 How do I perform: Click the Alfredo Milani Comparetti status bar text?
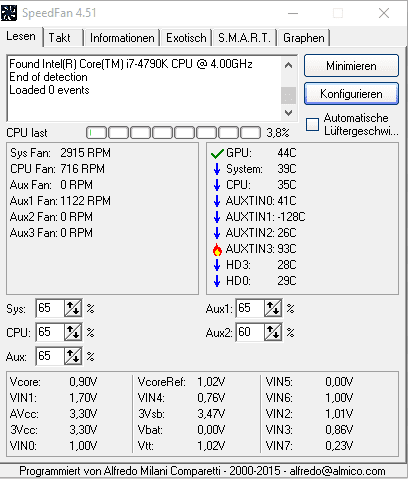click(202, 471)
